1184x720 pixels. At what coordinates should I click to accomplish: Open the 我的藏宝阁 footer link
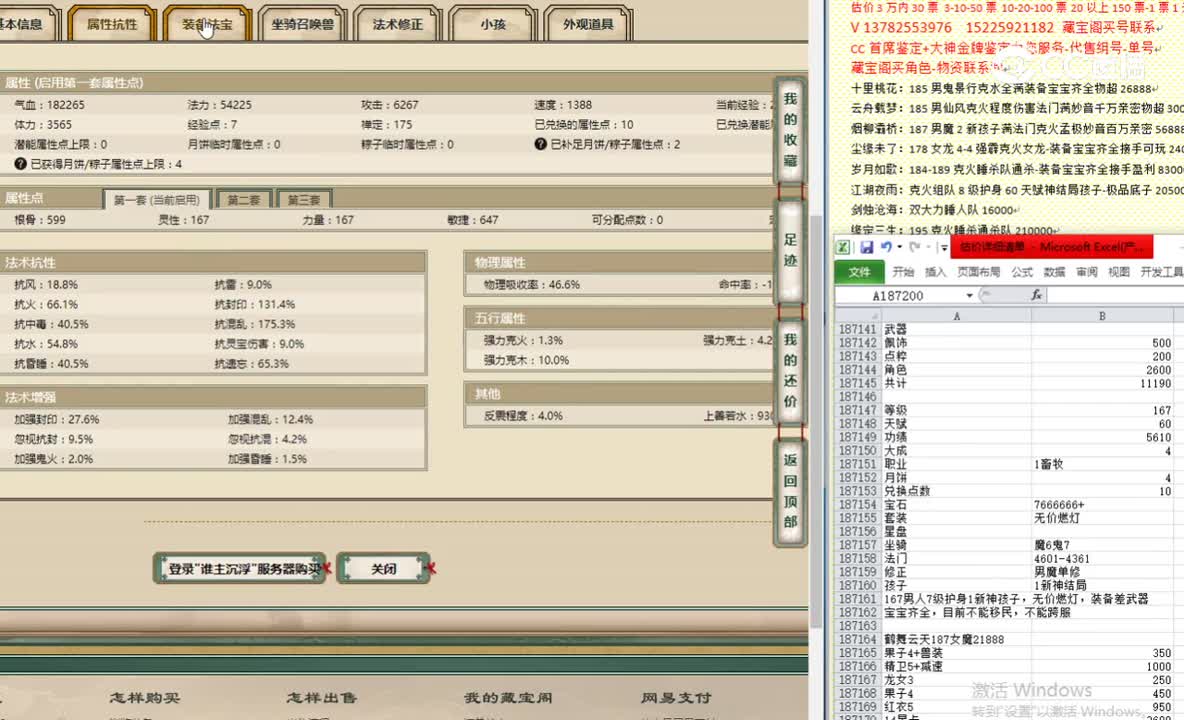(507, 697)
